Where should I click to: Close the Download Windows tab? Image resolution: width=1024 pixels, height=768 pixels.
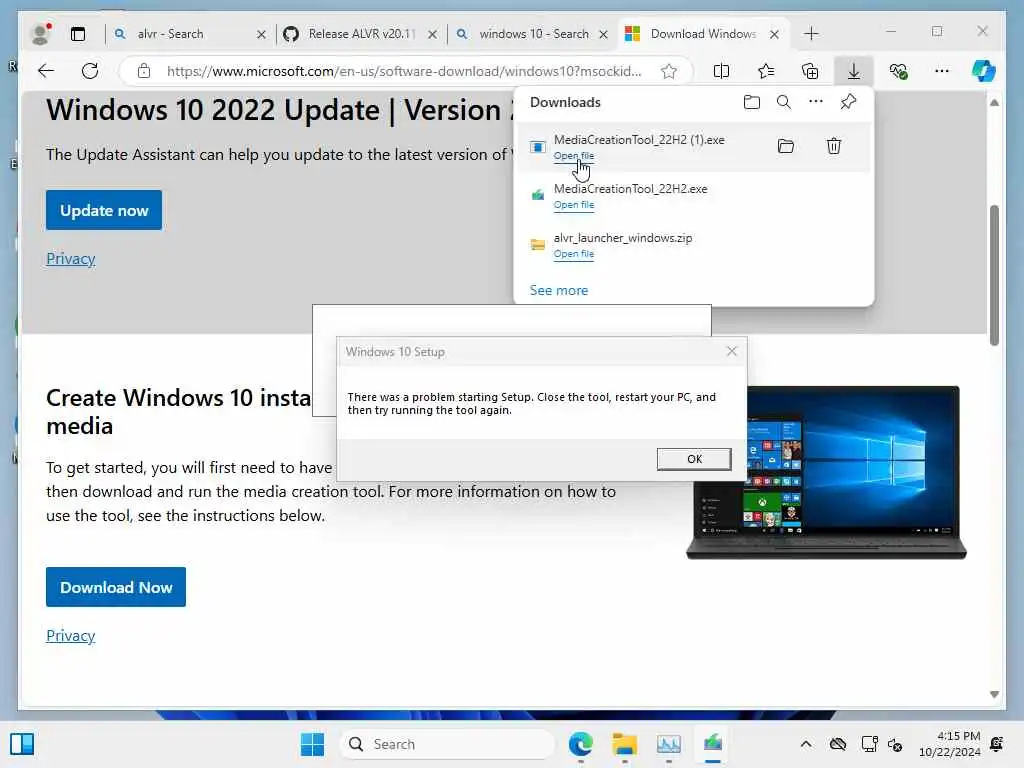tap(774, 34)
